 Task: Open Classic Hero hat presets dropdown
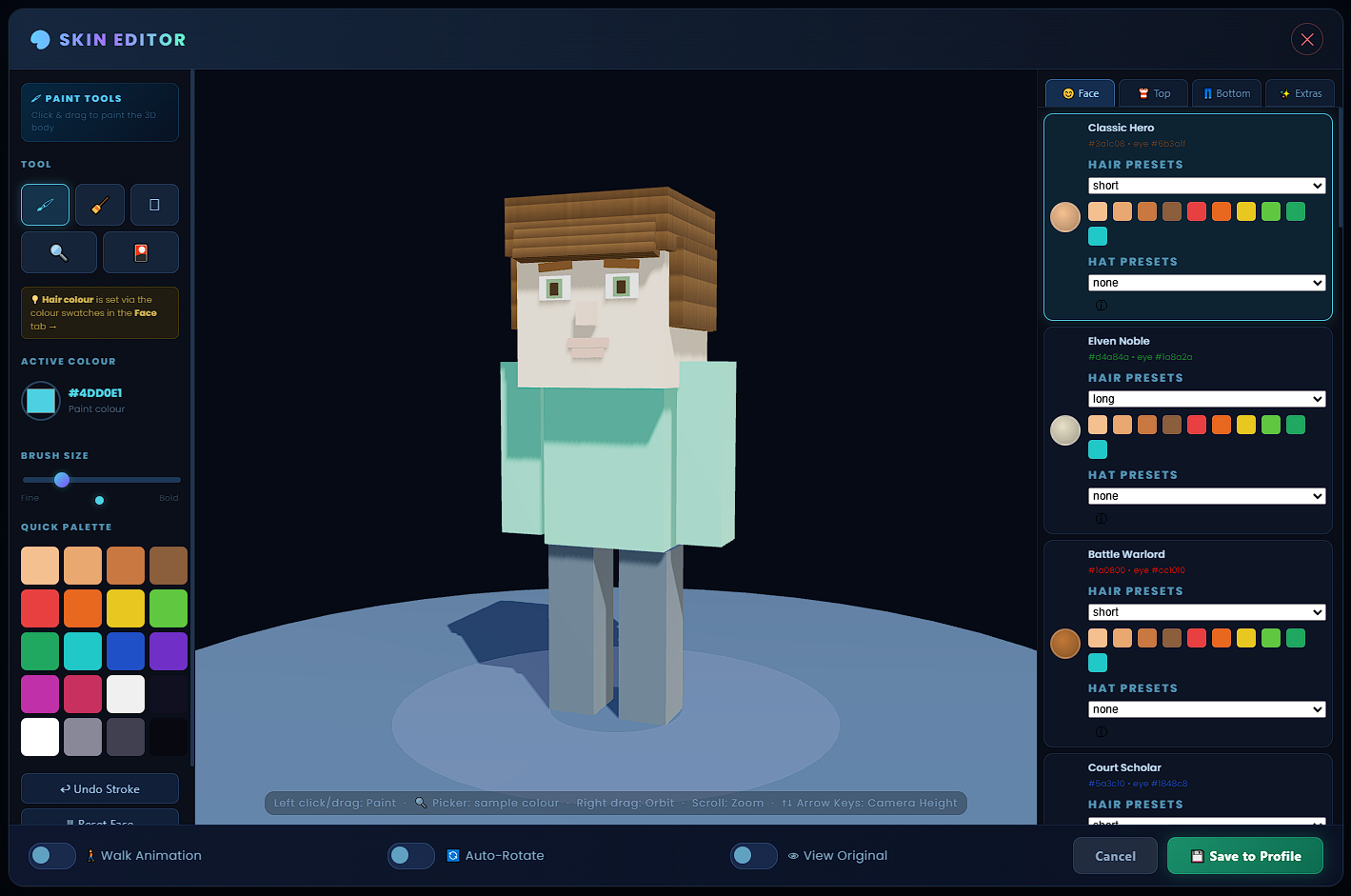click(1207, 283)
